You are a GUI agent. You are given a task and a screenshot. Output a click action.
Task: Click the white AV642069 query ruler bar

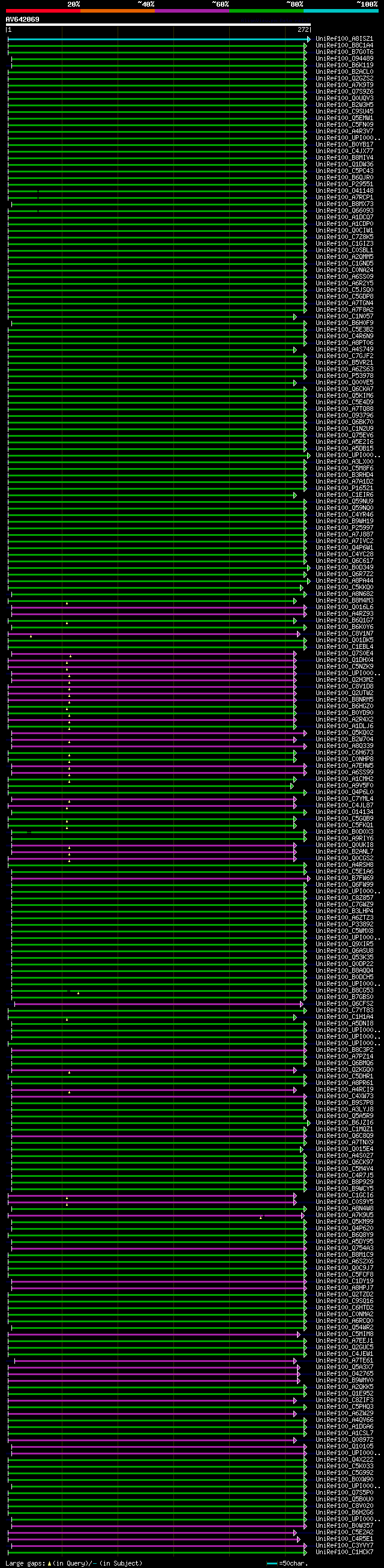[158, 25]
